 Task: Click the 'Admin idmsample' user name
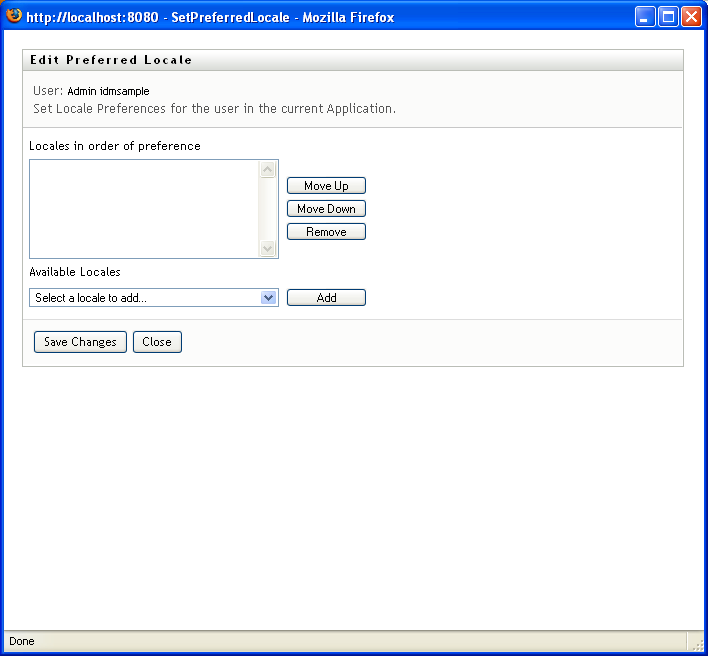[x=108, y=91]
